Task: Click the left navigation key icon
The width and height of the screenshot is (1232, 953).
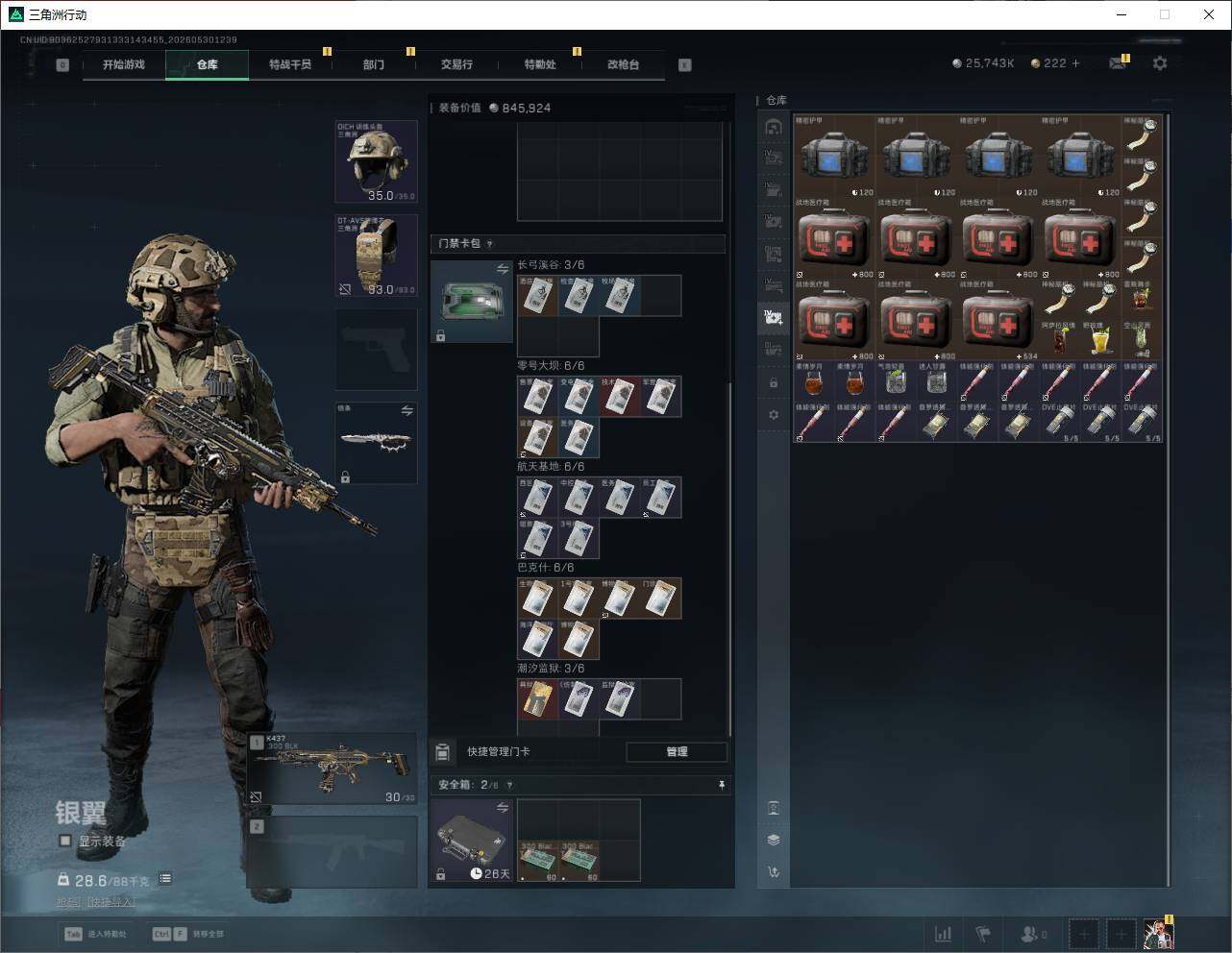Action: [x=62, y=65]
